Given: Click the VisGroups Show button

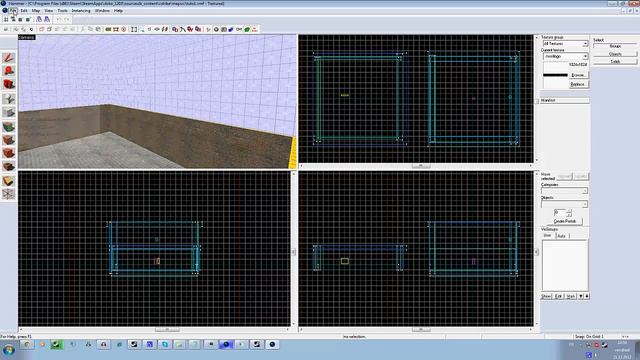Looking at the screenshot, I should tap(546, 296).
